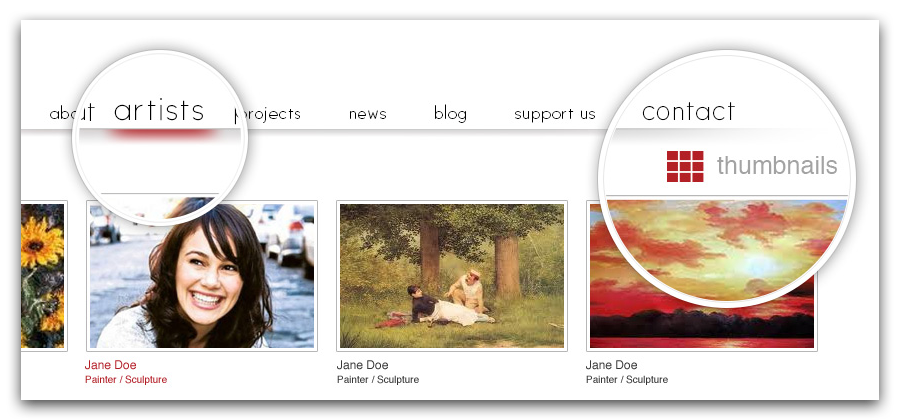Viewport: 900px width, 420px height.
Task: Click the red Painter / Sculpture caption
Action: pyautogui.click(x=126, y=380)
